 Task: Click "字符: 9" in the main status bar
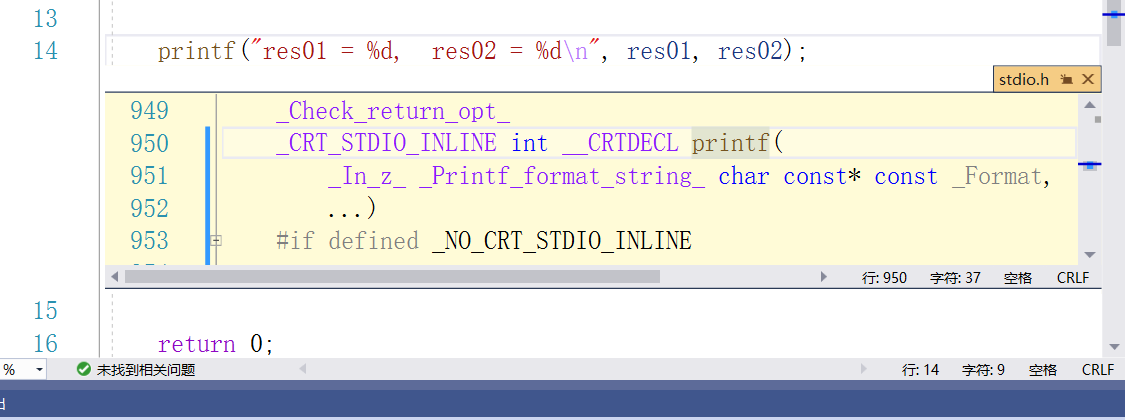(x=983, y=370)
